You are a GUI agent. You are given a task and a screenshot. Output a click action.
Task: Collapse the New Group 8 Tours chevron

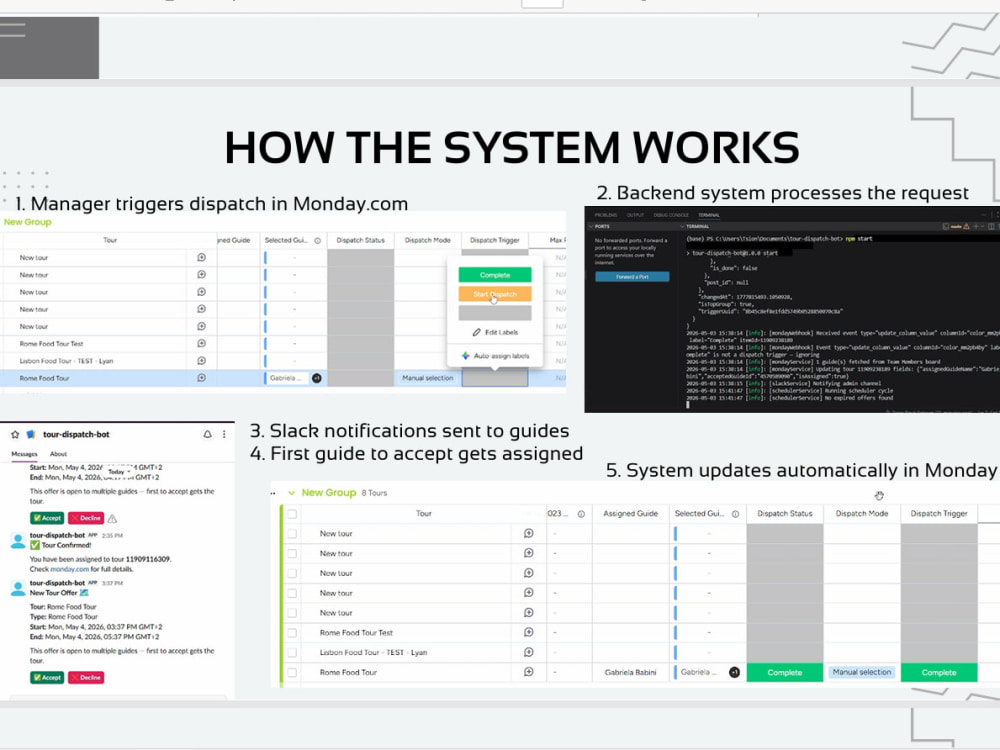291,493
